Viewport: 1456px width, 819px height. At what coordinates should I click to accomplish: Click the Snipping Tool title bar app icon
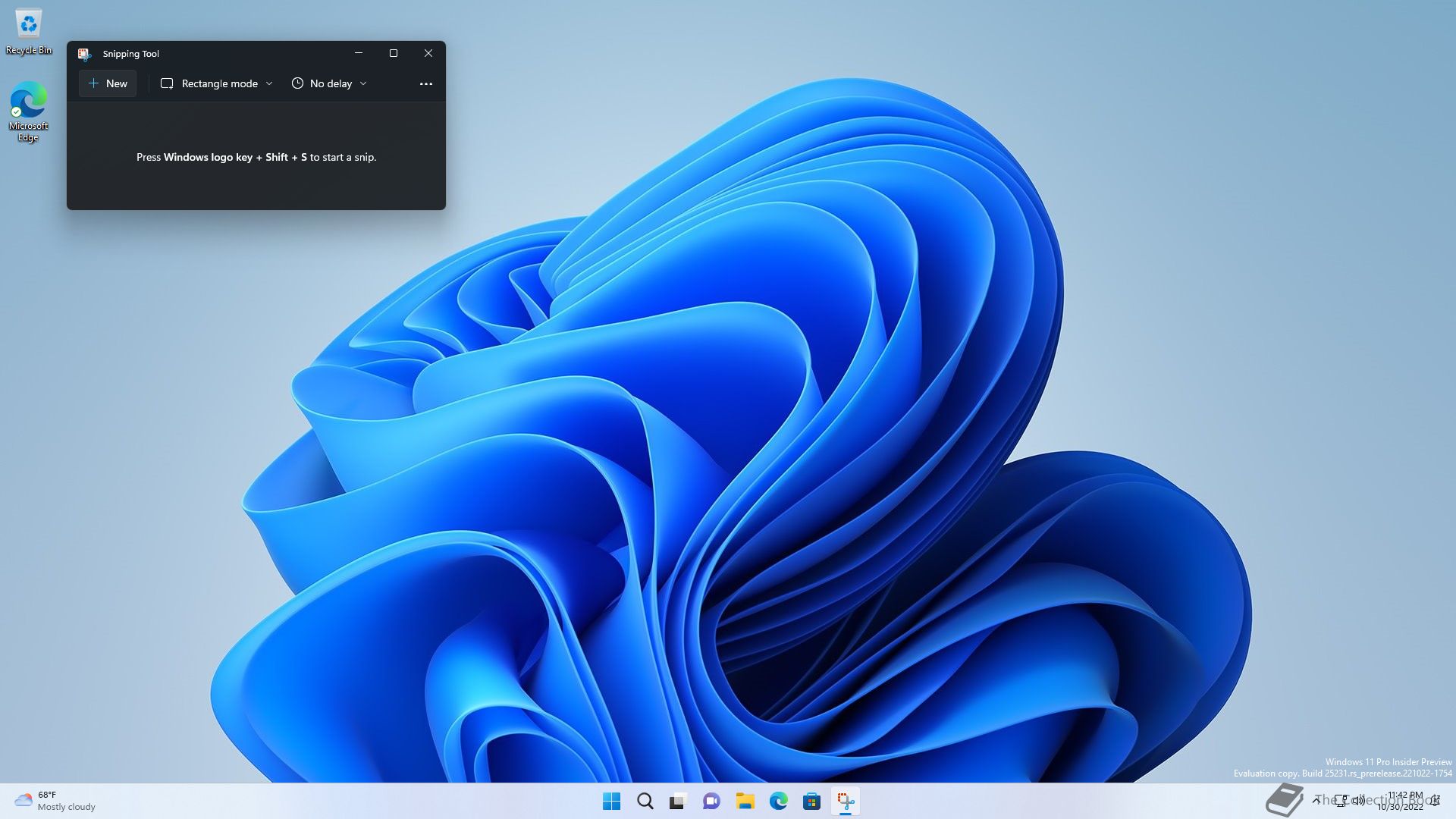[x=85, y=54]
